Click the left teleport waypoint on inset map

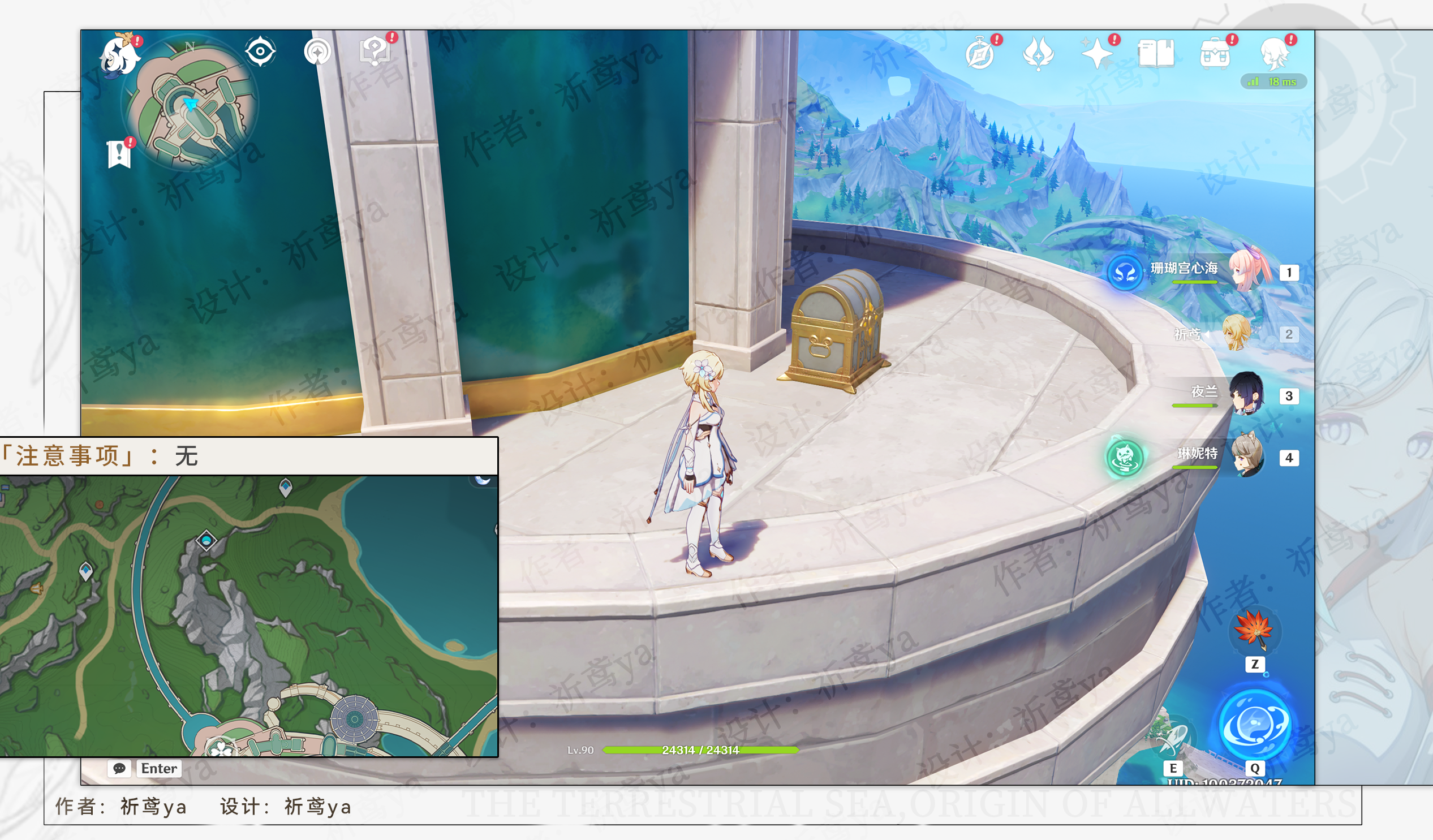pyautogui.click(x=86, y=570)
